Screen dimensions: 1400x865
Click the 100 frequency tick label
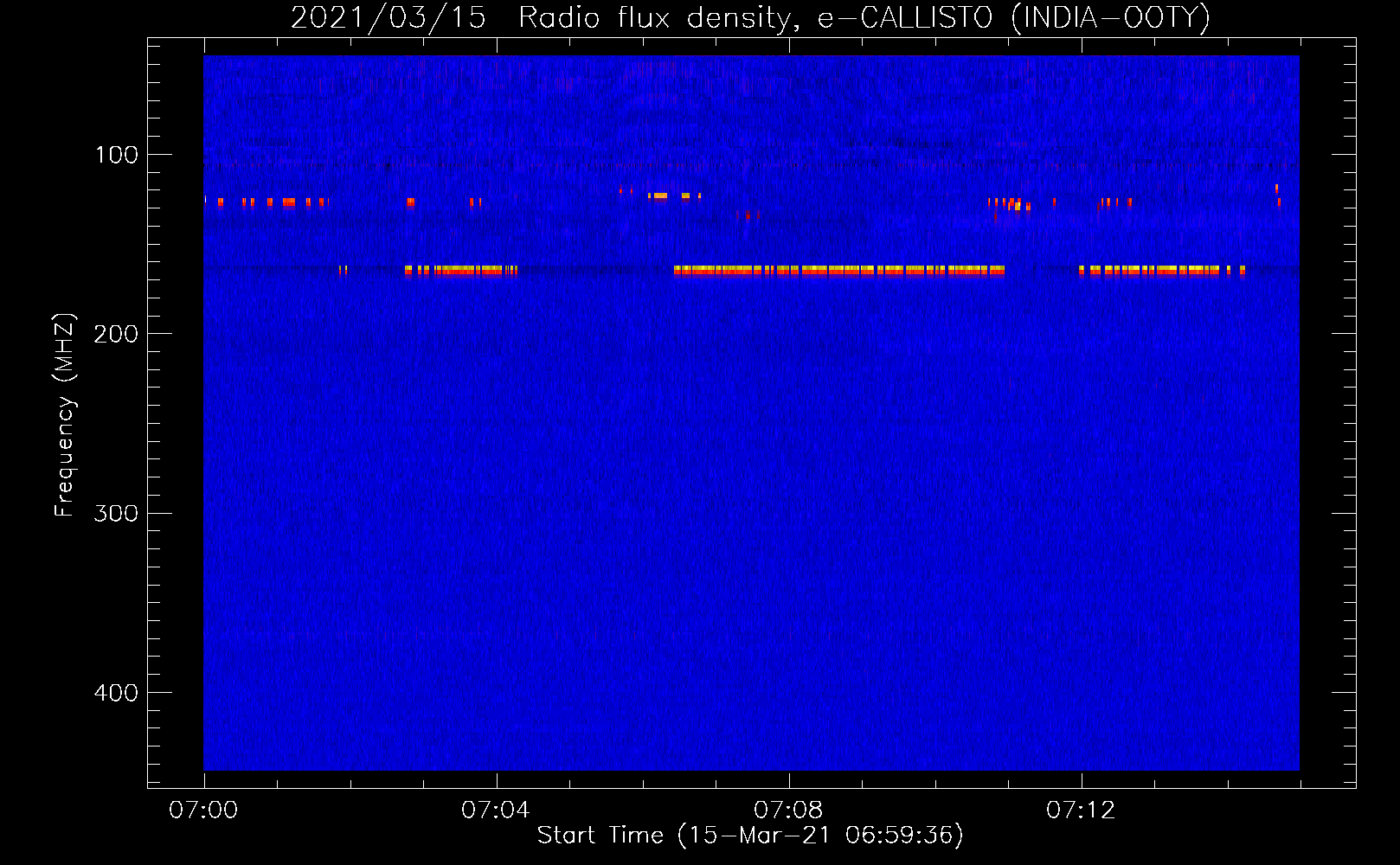(x=117, y=156)
